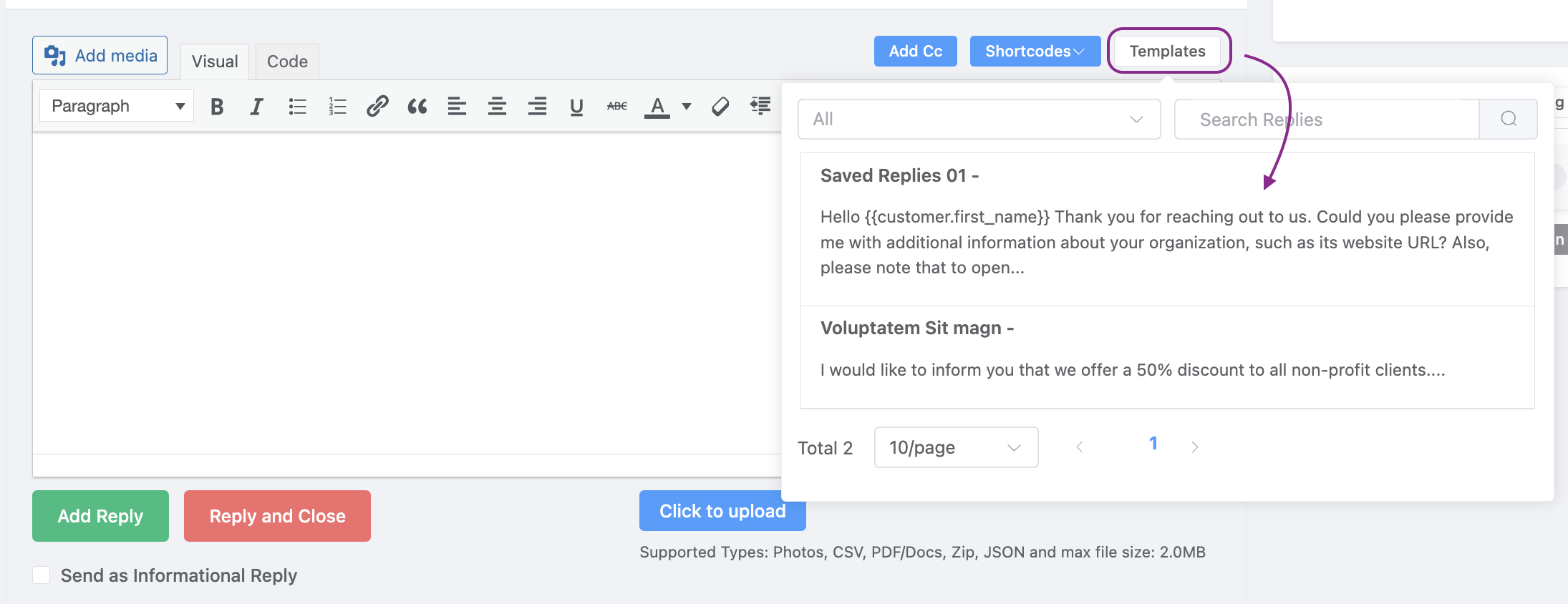
Task: Align text left
Action: point(457,107)
